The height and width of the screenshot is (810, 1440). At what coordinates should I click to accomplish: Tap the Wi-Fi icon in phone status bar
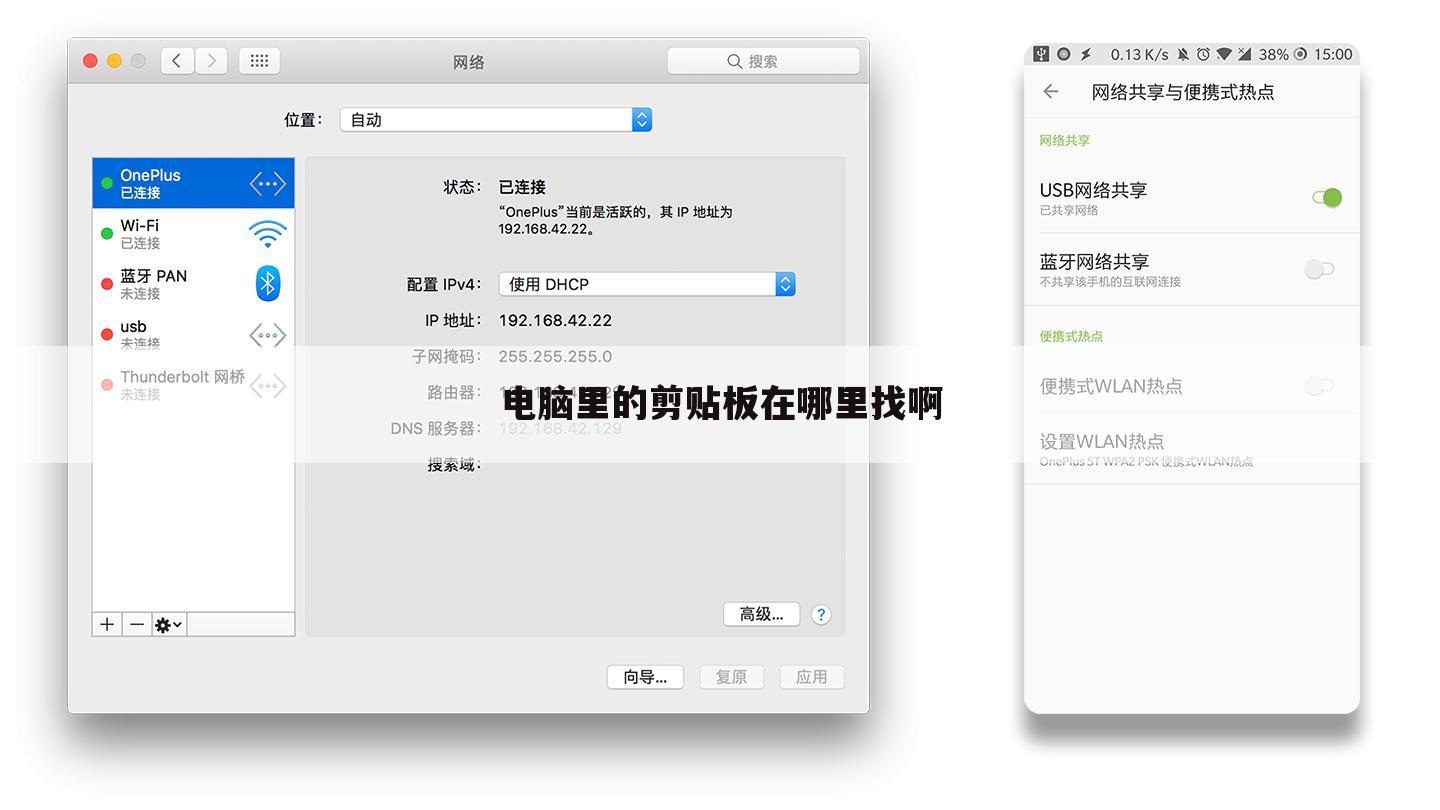point(1224,54)
